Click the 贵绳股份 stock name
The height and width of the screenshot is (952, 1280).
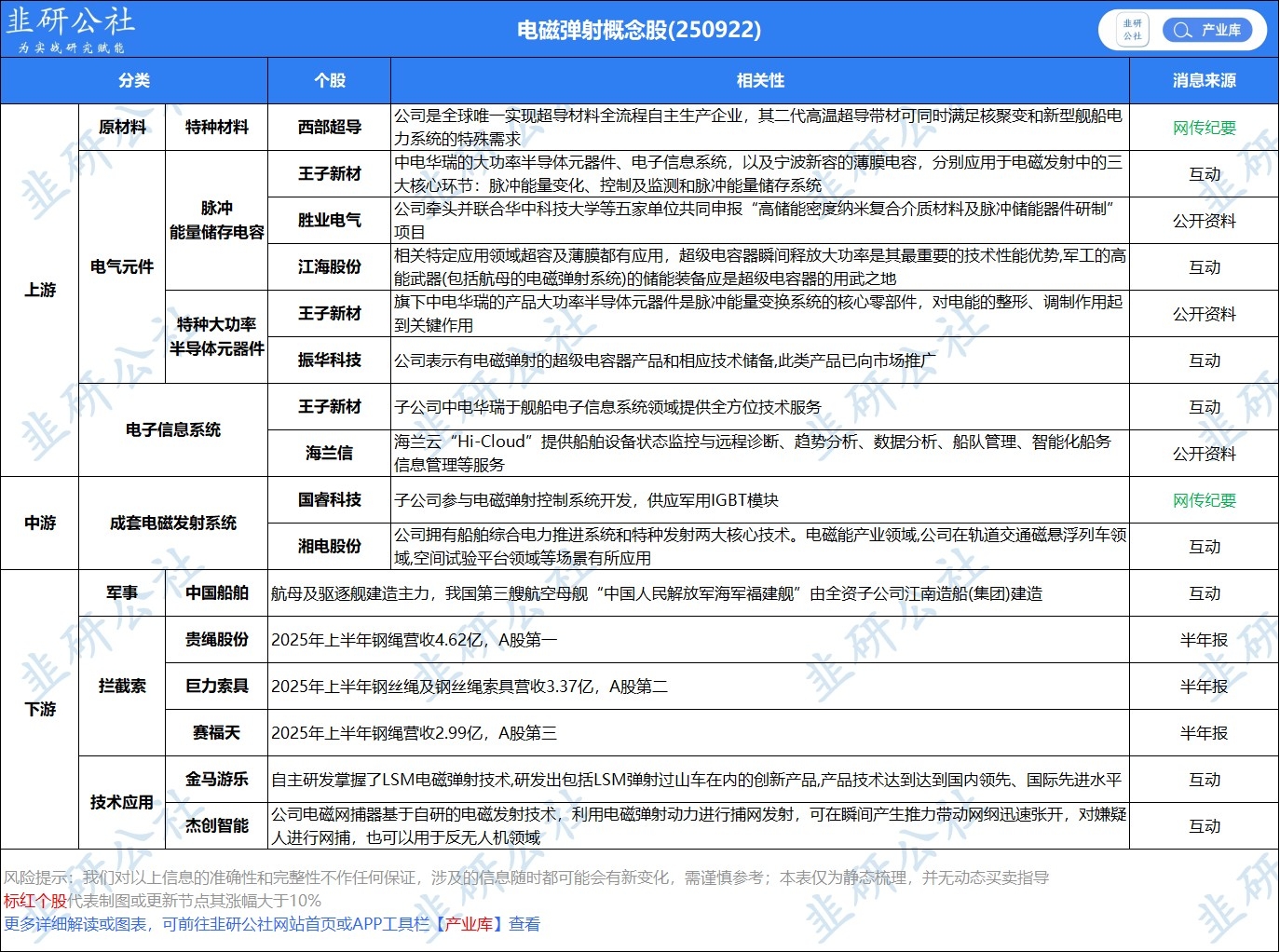(x=216, y=640)
